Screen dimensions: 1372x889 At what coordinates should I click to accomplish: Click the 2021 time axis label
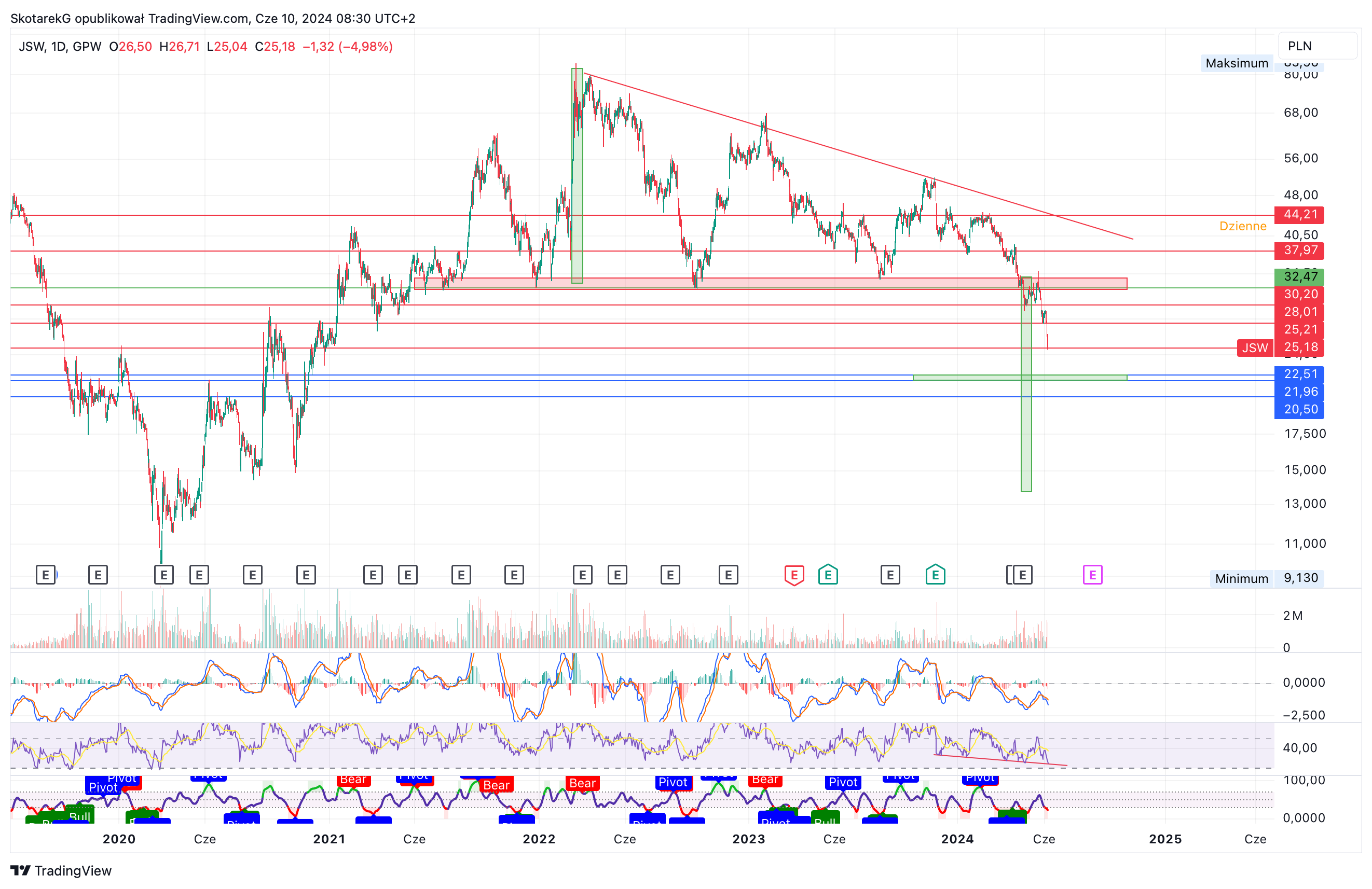(x=329, y=839)
